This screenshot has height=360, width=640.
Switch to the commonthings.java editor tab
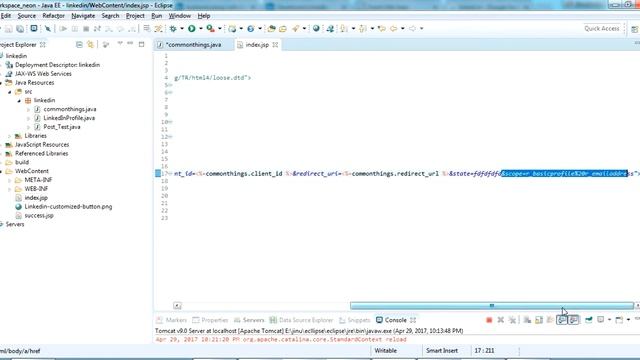(x=193, y=45)
